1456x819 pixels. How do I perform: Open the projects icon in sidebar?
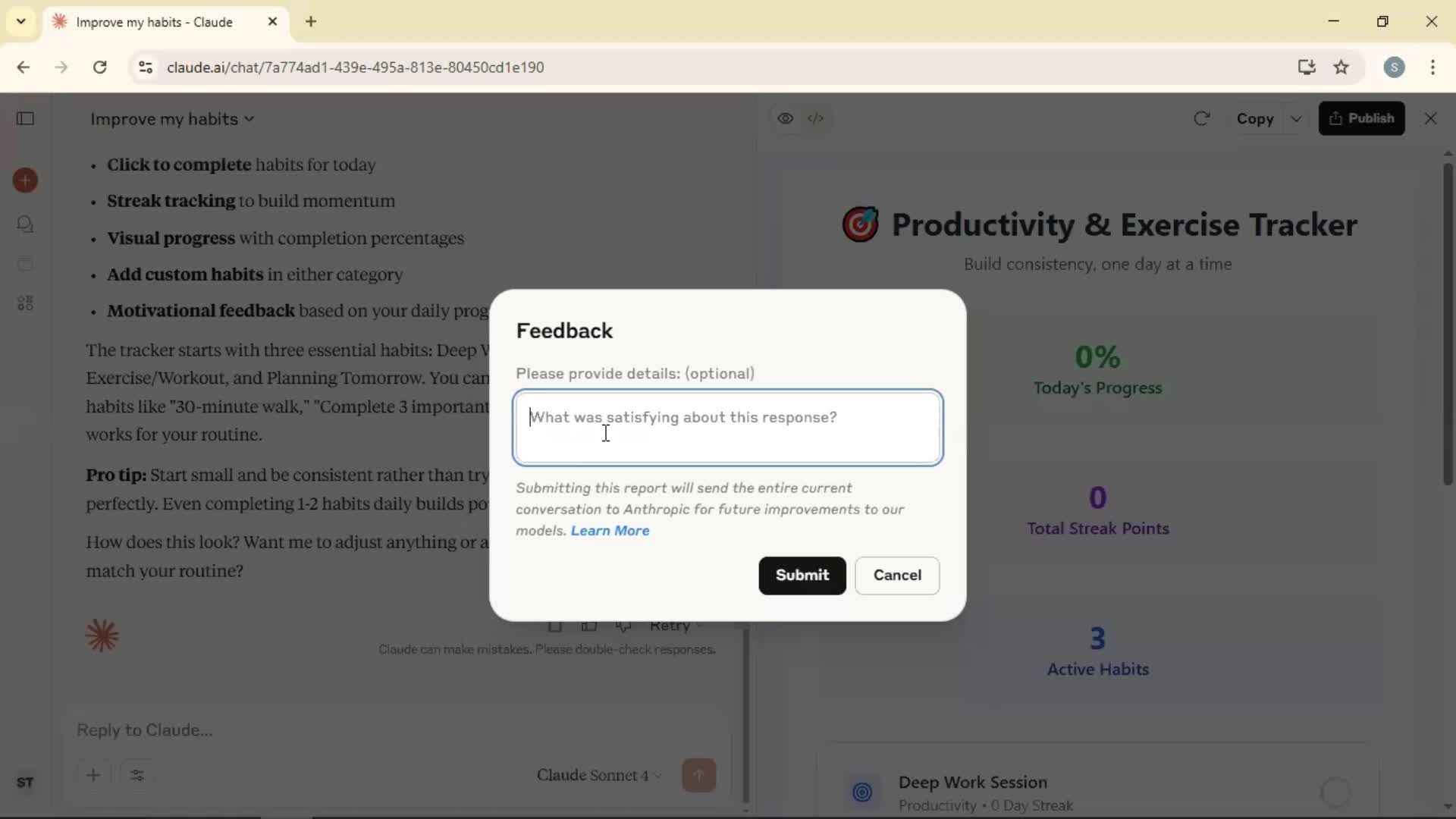point(25,264)
